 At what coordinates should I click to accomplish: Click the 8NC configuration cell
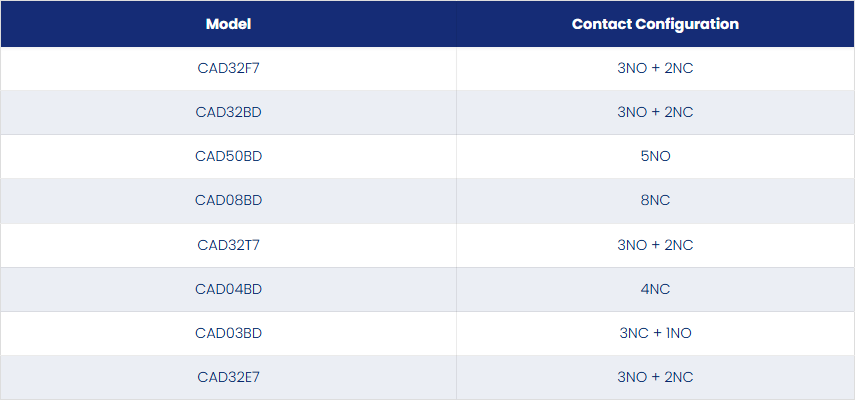pyautogui.click(x=655, y=201)
